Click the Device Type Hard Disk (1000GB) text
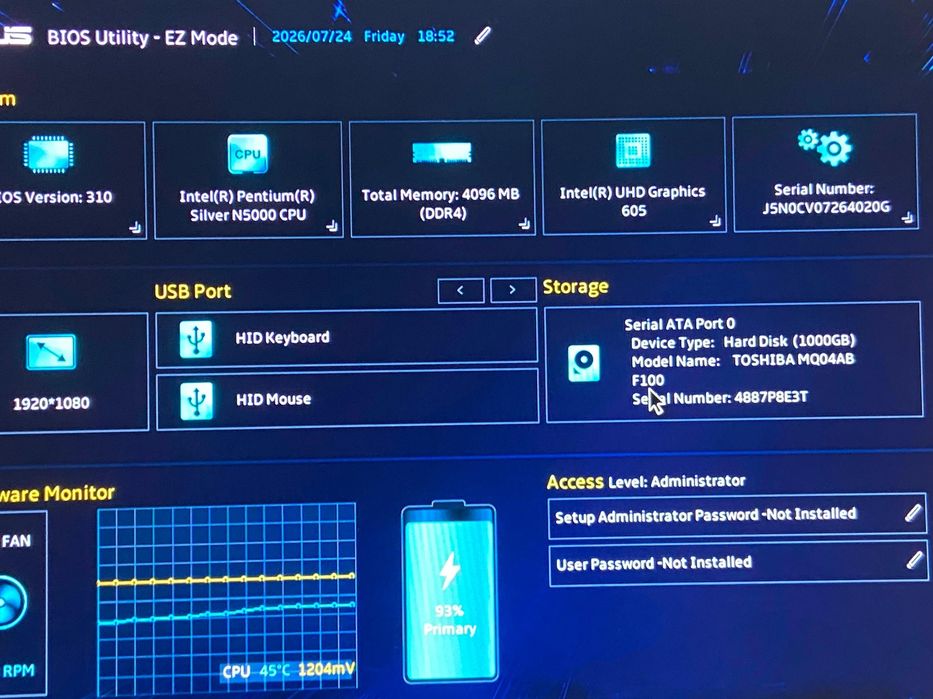This screenshot has height=699, width=933. 743,342
